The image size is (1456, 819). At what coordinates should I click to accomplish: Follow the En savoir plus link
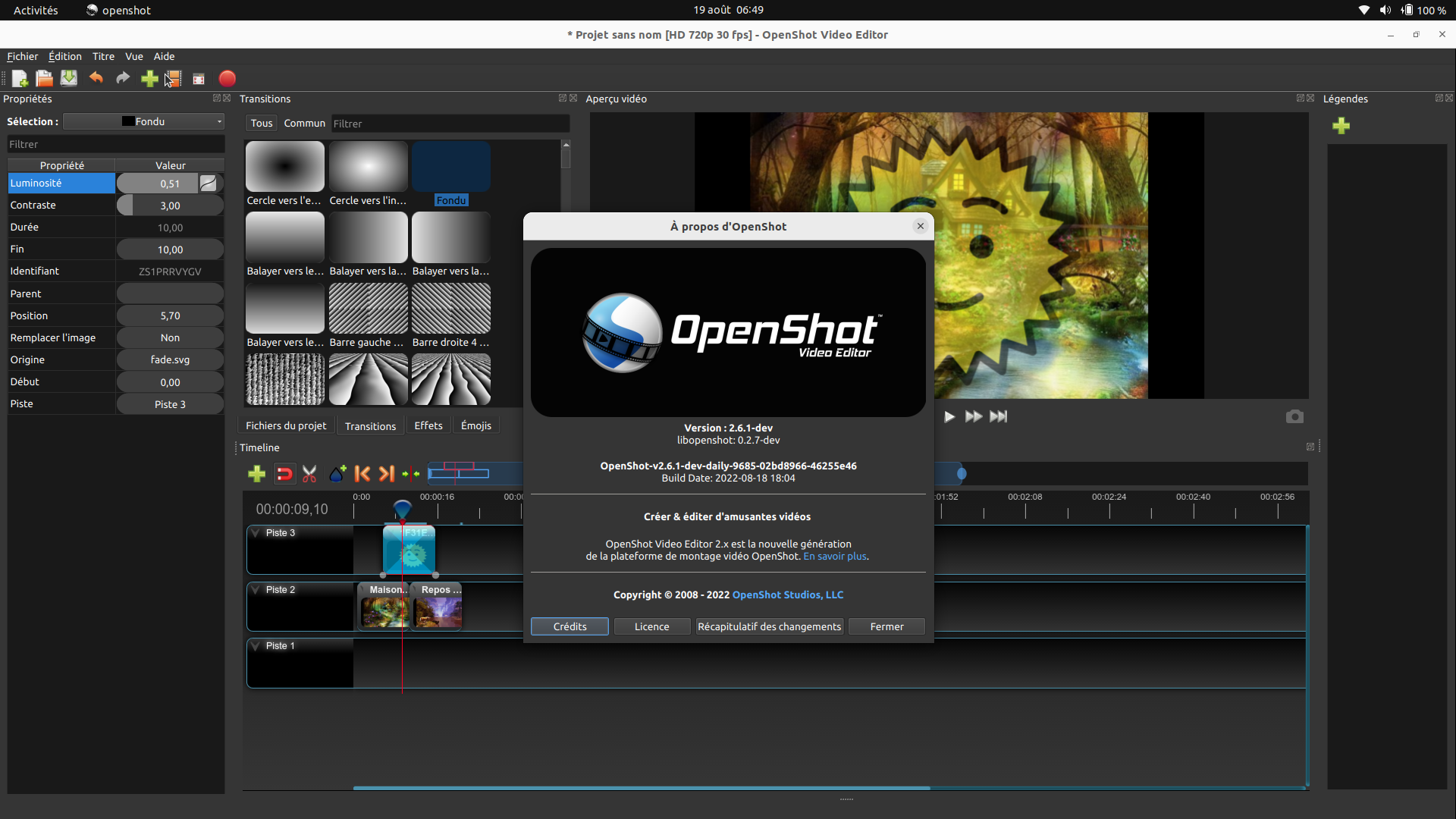click(x=835, y=556)
